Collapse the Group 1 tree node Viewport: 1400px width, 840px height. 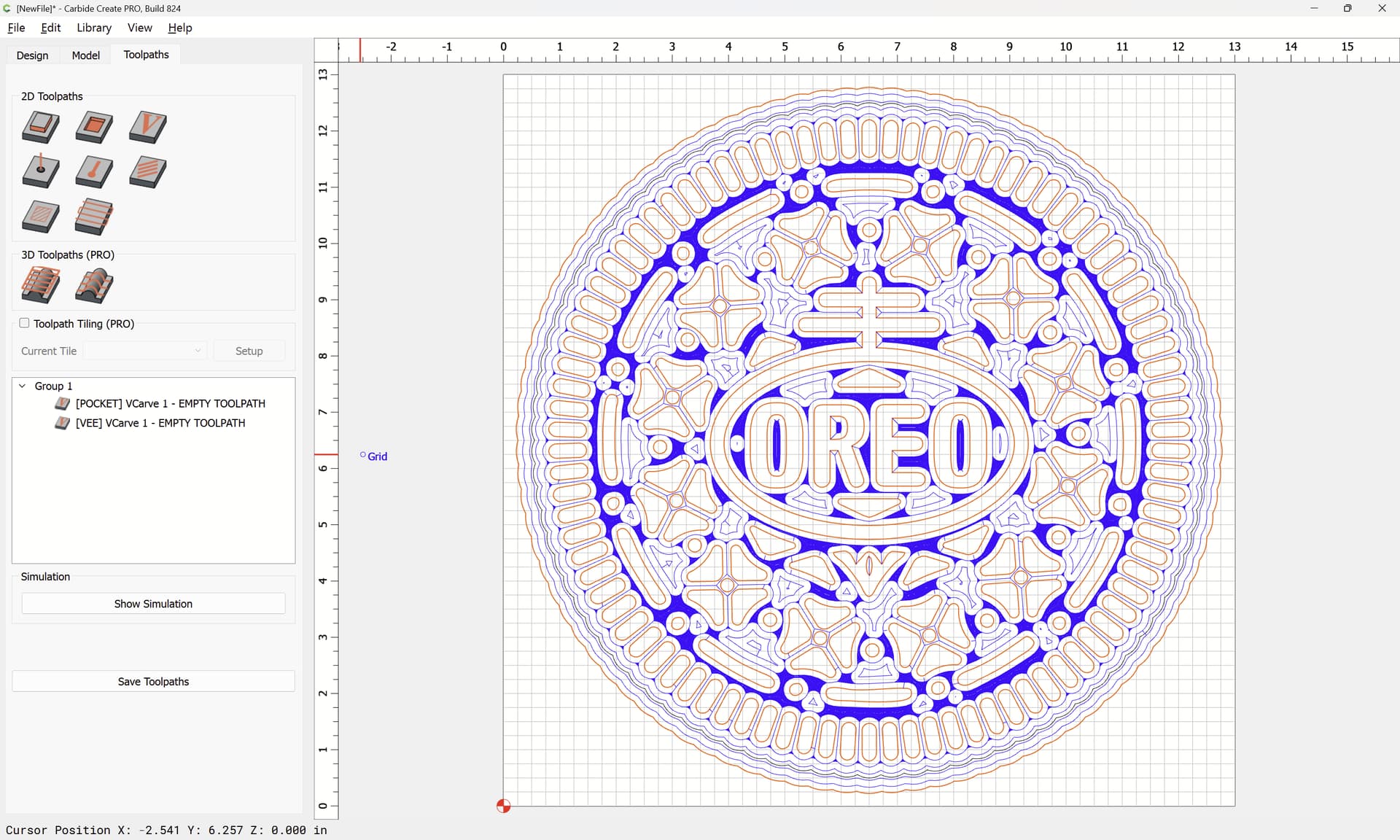coord(23,386)
